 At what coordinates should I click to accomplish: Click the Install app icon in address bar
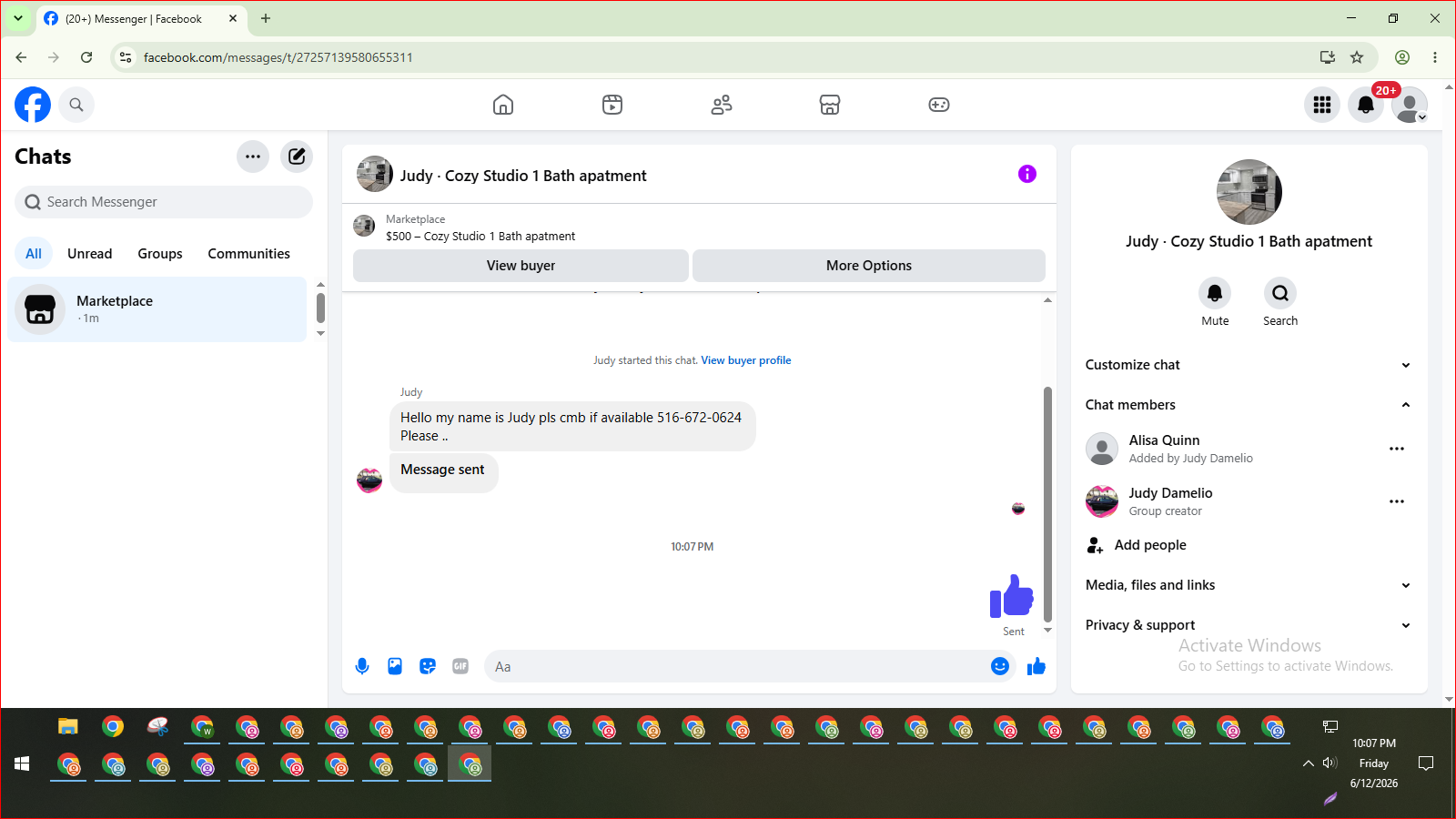point(1328,57)
